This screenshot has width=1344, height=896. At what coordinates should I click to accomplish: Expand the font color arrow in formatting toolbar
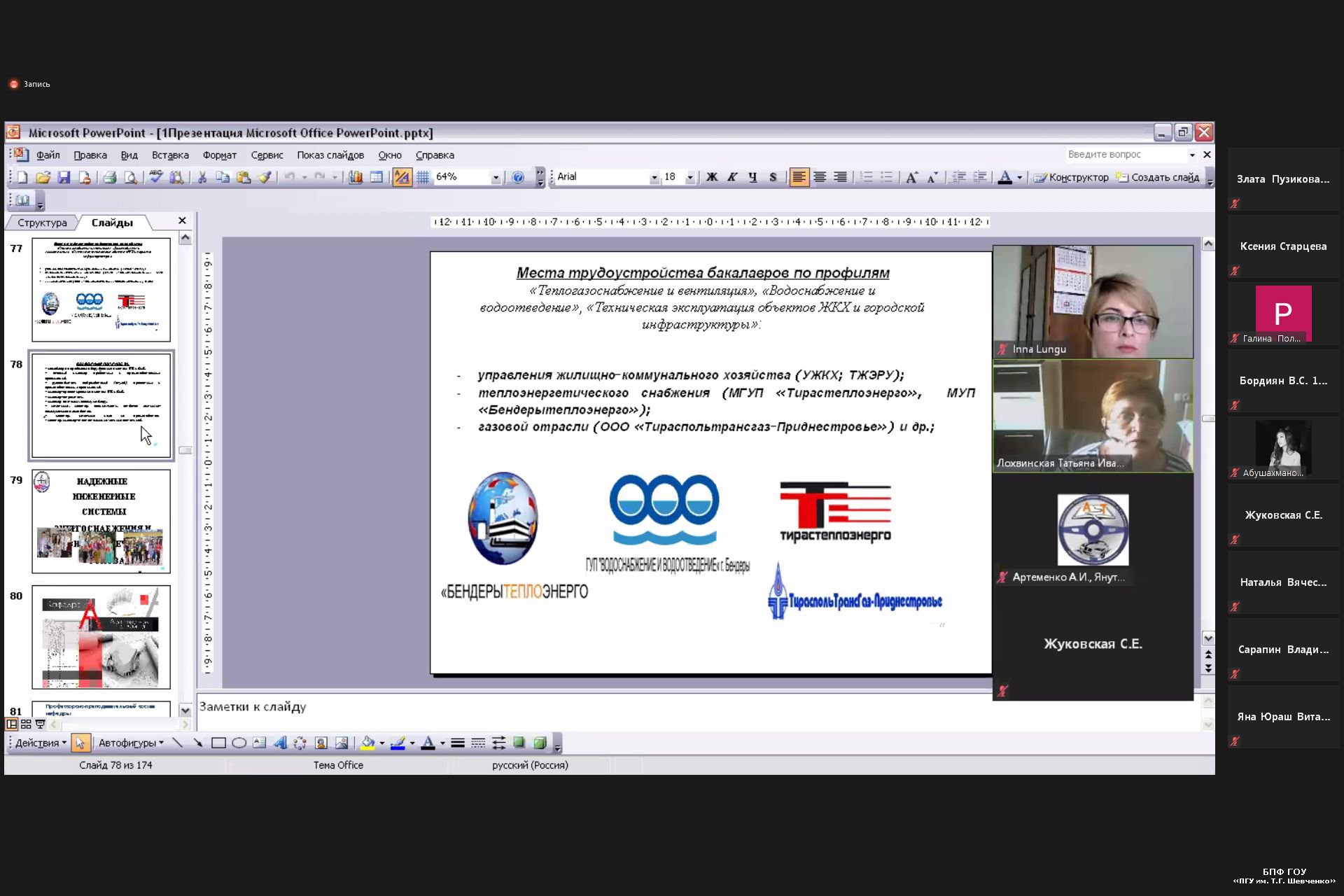click(1020, 178)
